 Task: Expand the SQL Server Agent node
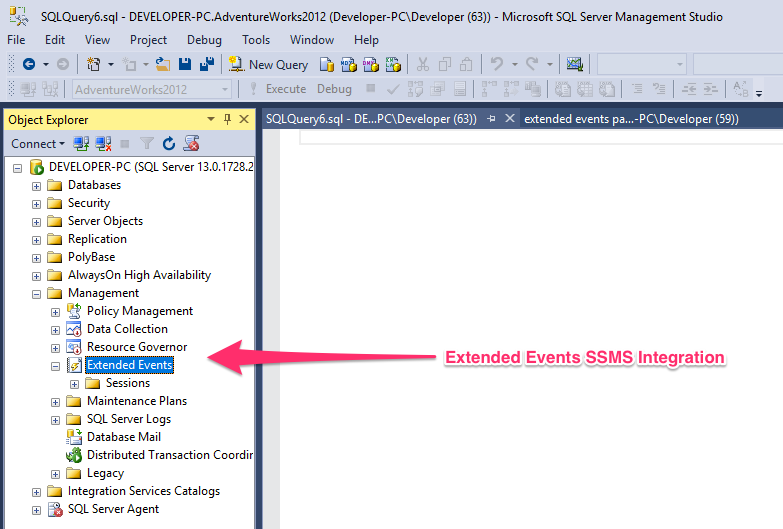pos(36,510)
